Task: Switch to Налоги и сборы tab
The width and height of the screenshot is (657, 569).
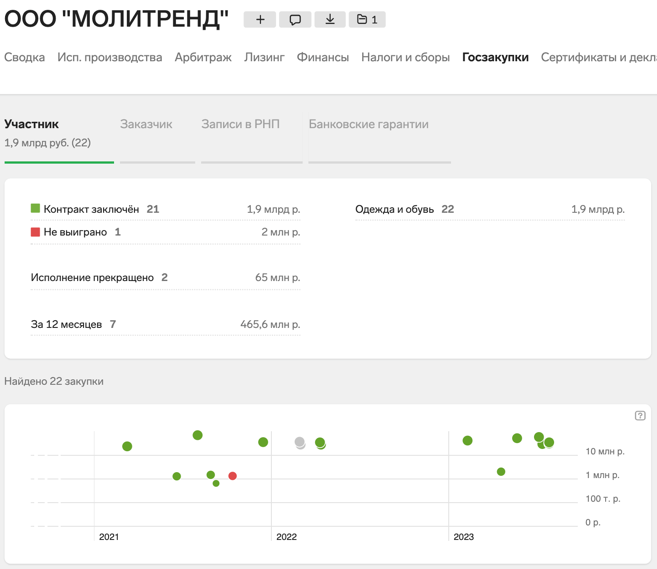Action: (x=406, y=57)
